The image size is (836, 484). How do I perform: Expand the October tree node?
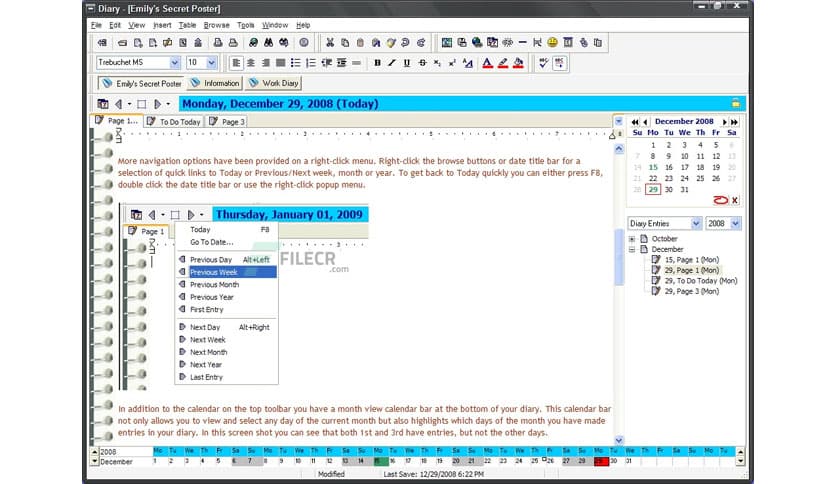[x=632, y=239]
